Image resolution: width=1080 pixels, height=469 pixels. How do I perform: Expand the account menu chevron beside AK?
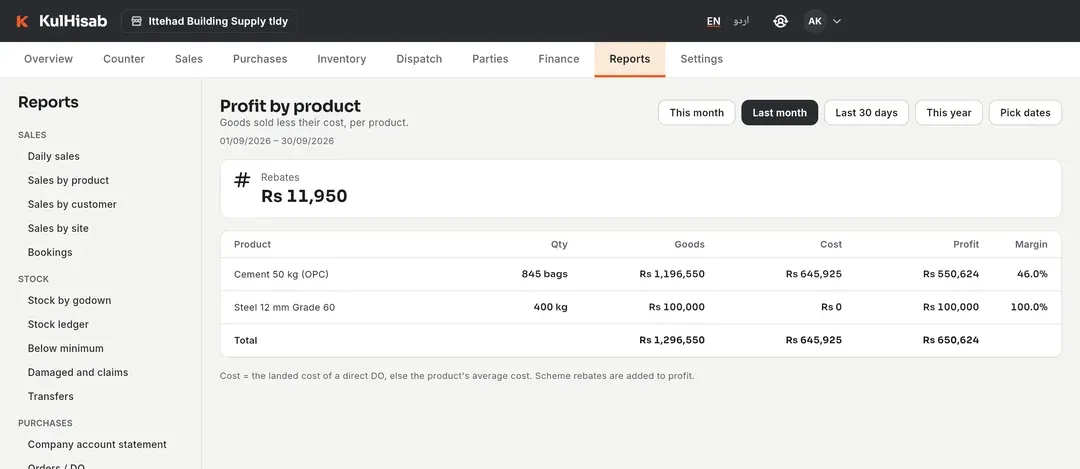pos(837,21)
